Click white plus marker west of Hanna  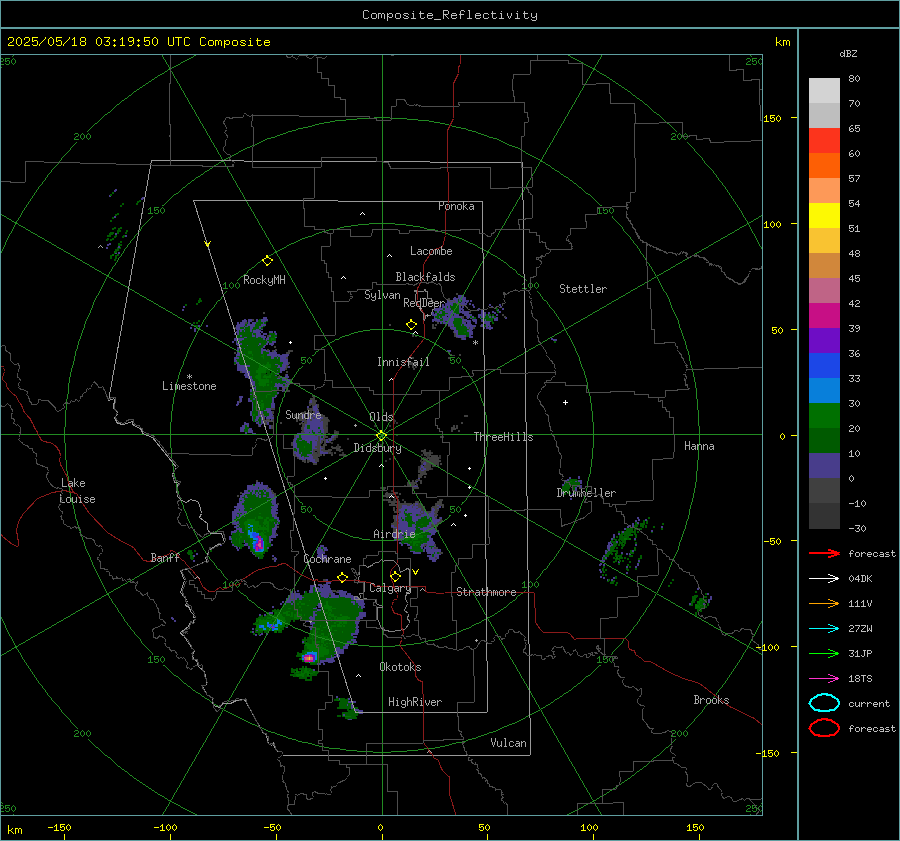(565, 402)
